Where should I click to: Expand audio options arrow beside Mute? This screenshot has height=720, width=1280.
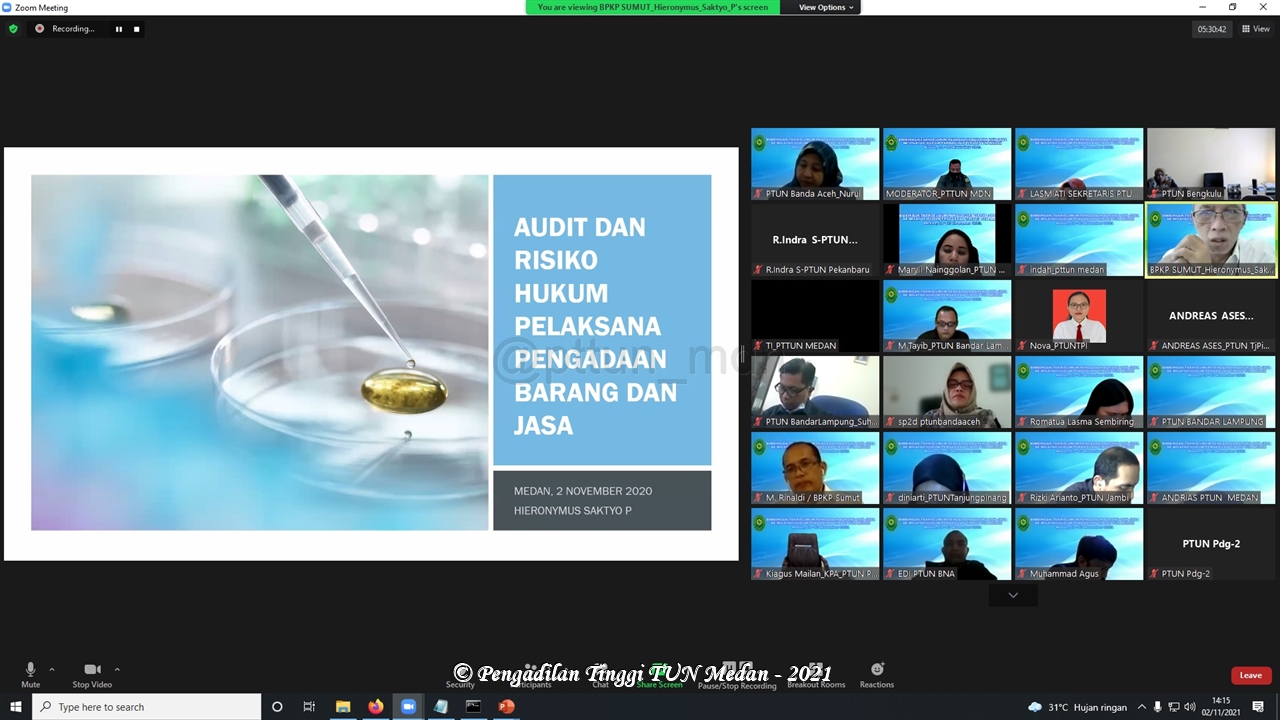(x=52, y=670)
